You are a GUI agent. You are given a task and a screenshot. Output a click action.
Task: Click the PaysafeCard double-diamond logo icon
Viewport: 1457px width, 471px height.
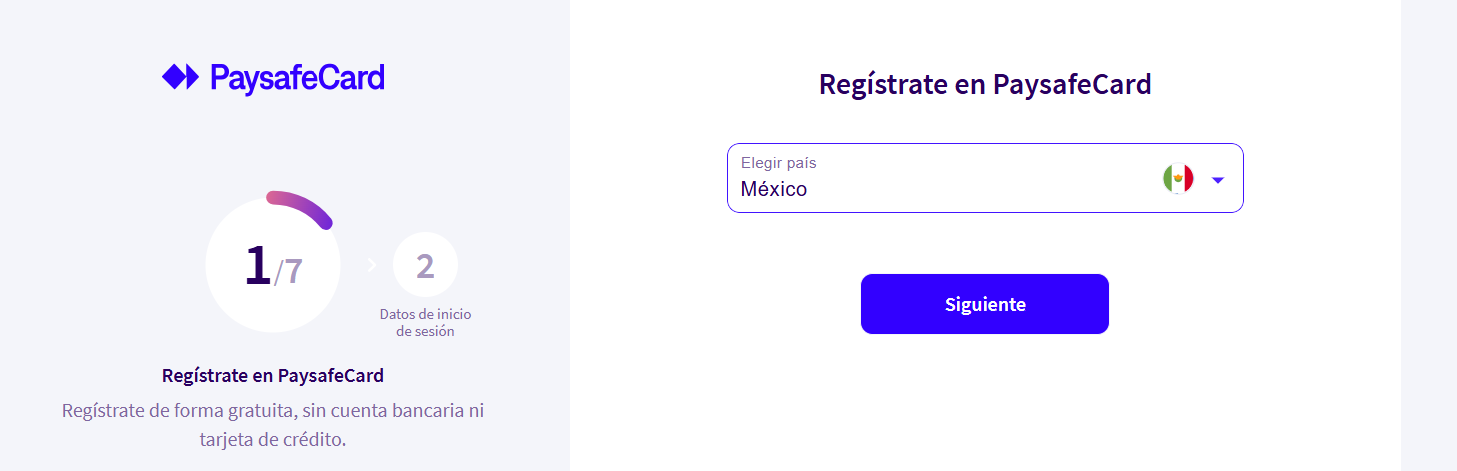pyautogui.click(x=181, y=77)
